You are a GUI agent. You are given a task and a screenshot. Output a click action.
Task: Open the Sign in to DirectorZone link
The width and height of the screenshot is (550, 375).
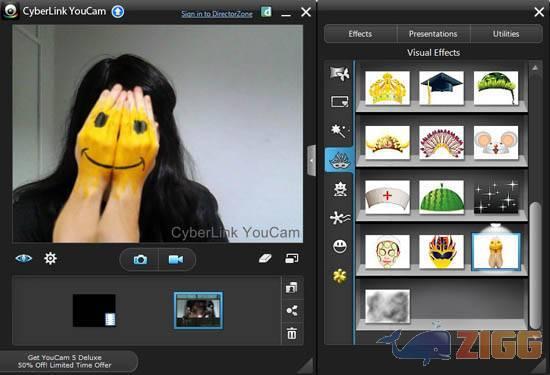point(217,14)
